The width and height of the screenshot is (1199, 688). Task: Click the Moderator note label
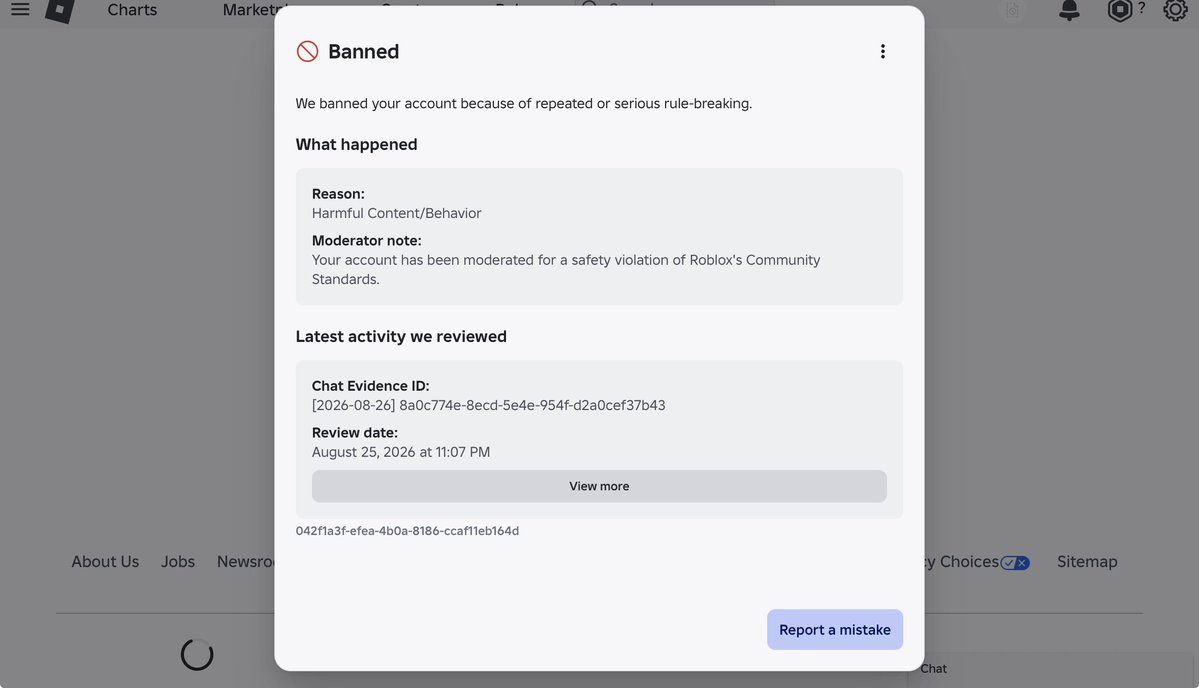coord(366,241)
